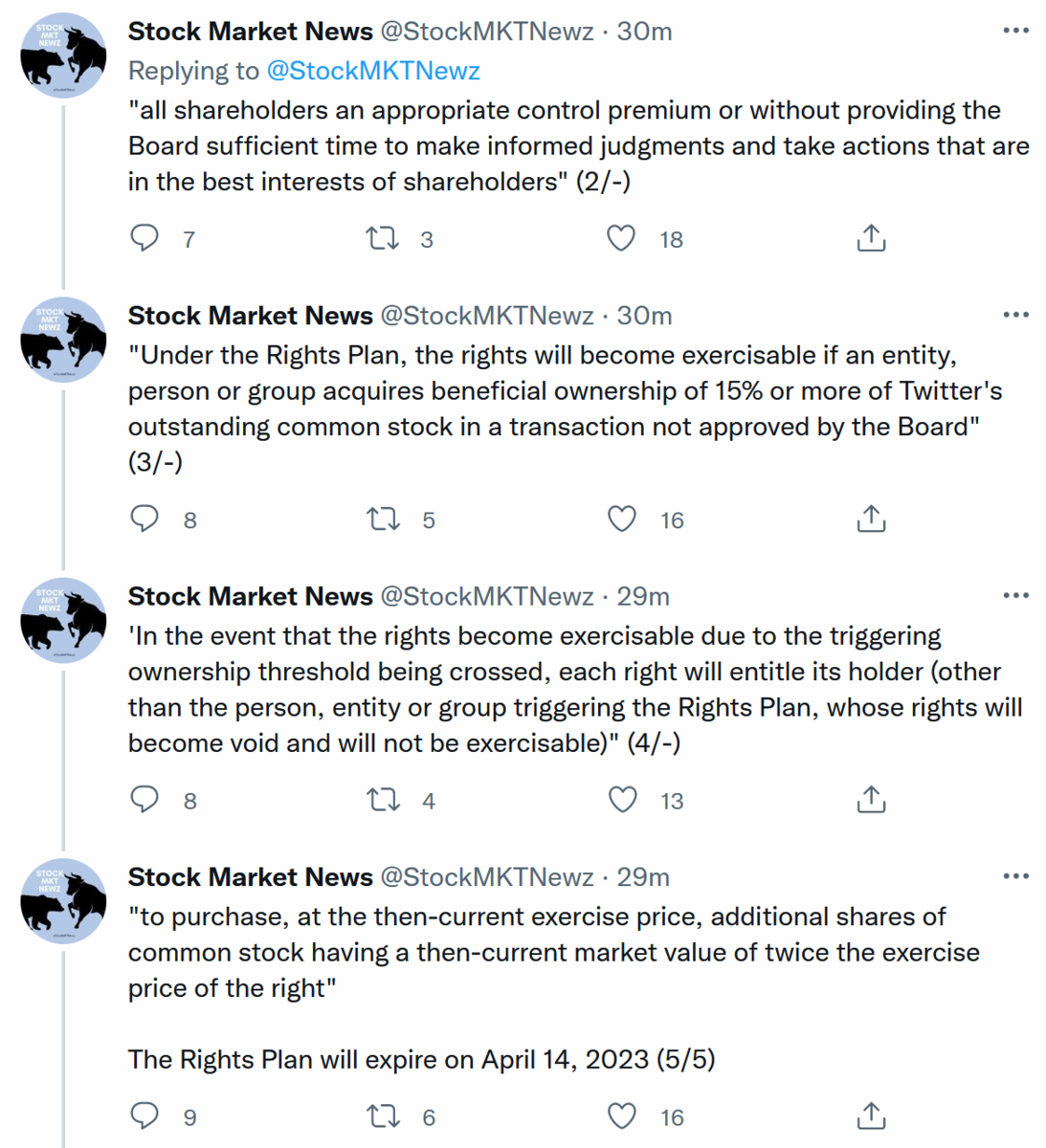Share the (3/-) Rights Plan tweet
This screenshot has width=1046, height=1148.
pos(871,519)
